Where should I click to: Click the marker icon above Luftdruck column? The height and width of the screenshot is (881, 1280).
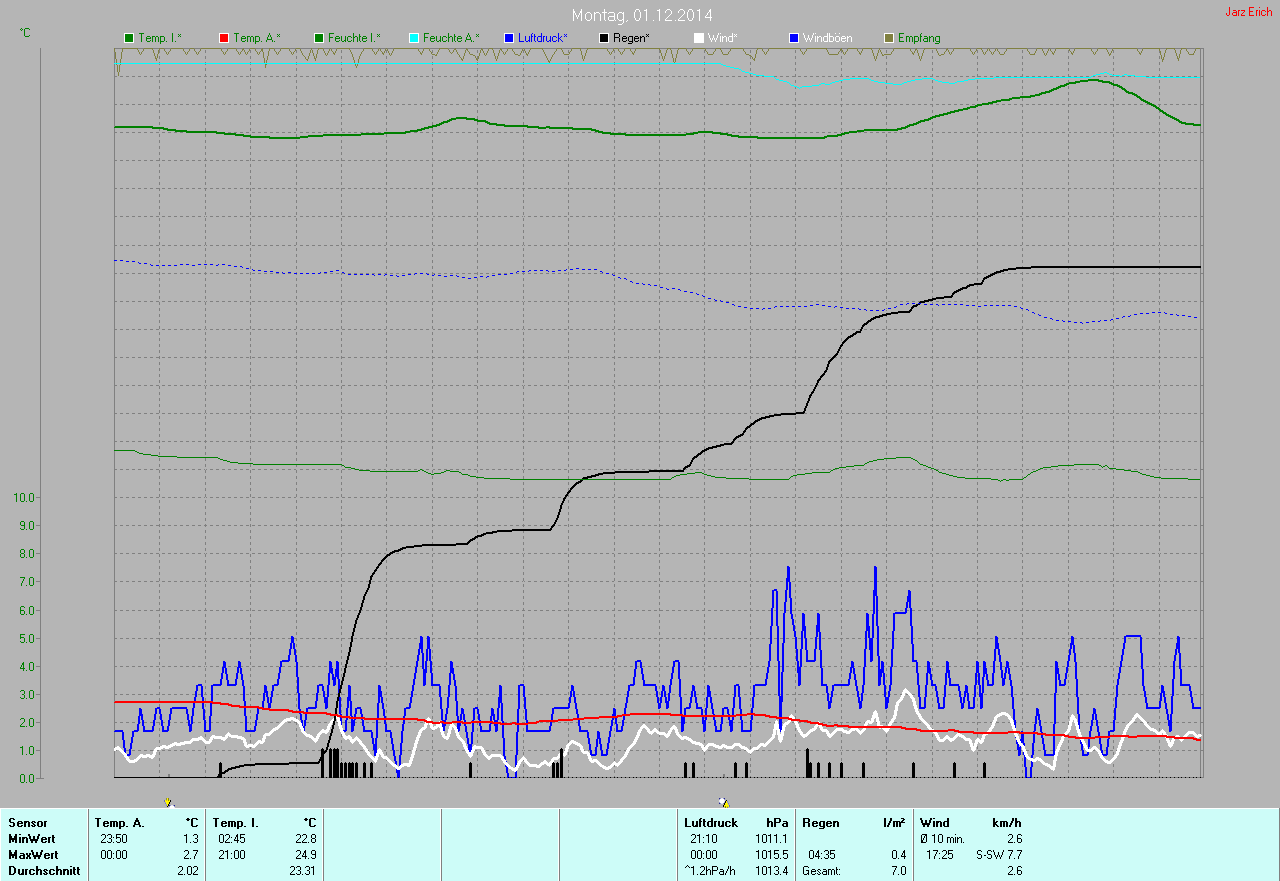[724, 803]
